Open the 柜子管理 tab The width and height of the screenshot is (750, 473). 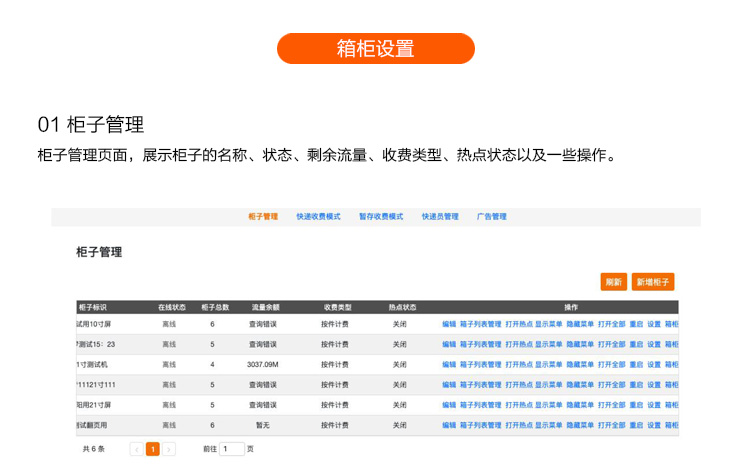(262, 217)
